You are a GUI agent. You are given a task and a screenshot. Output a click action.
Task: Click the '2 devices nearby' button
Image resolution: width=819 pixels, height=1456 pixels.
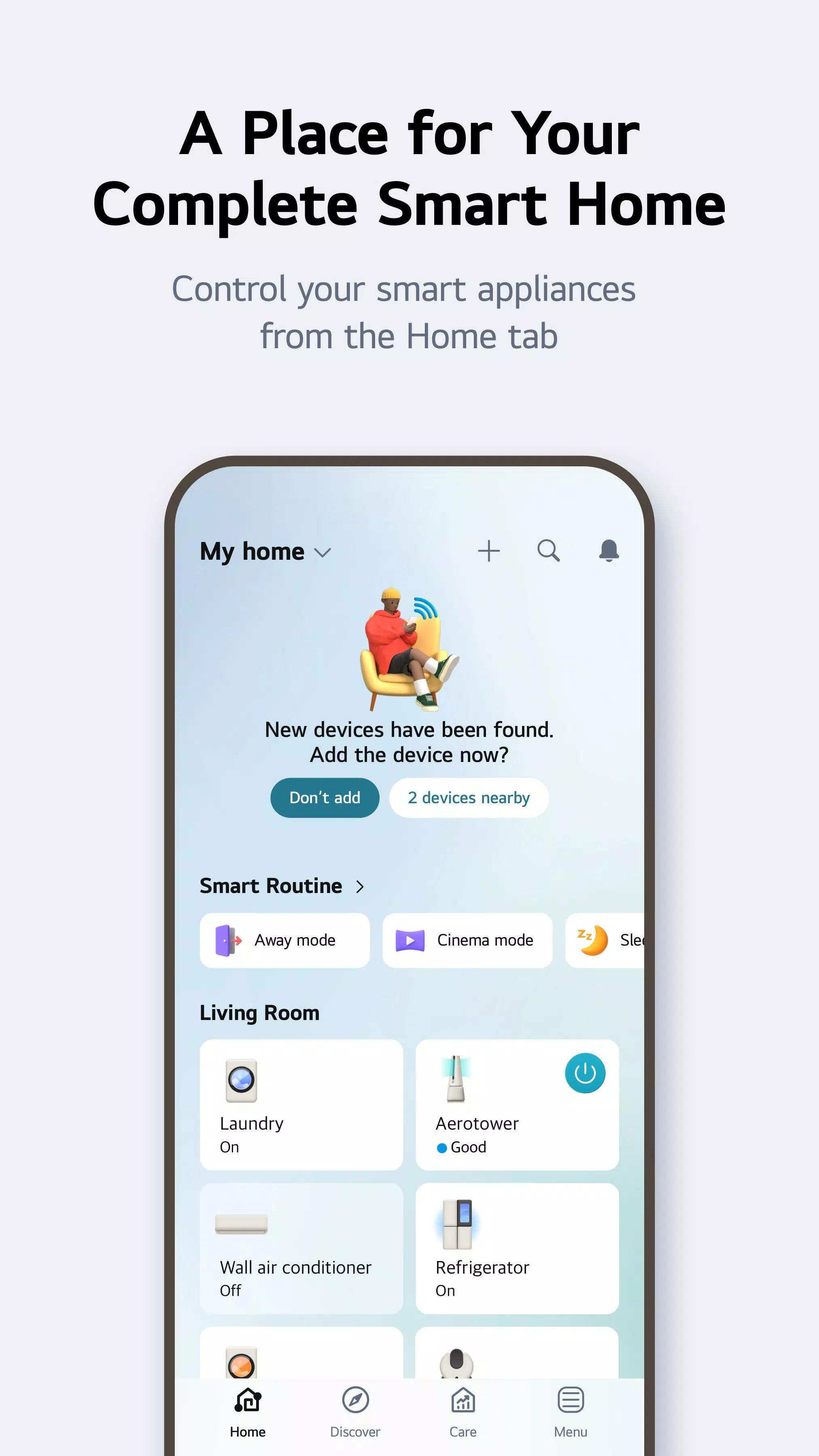(468, 797)
